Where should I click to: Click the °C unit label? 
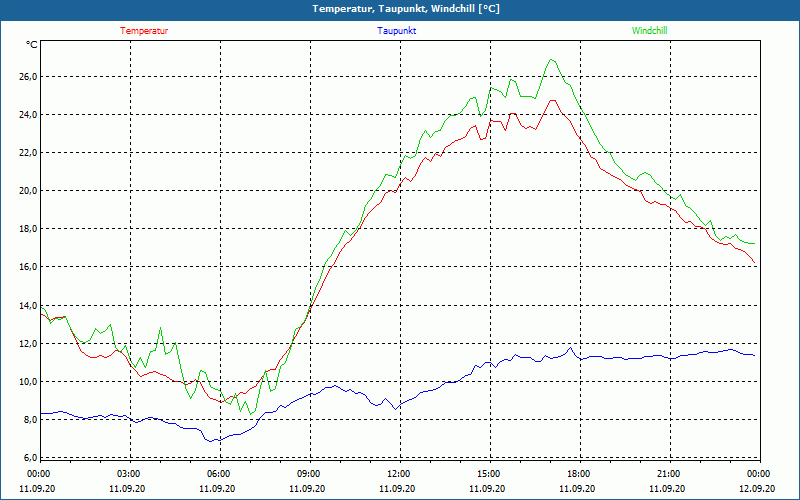tap(32, 45)
